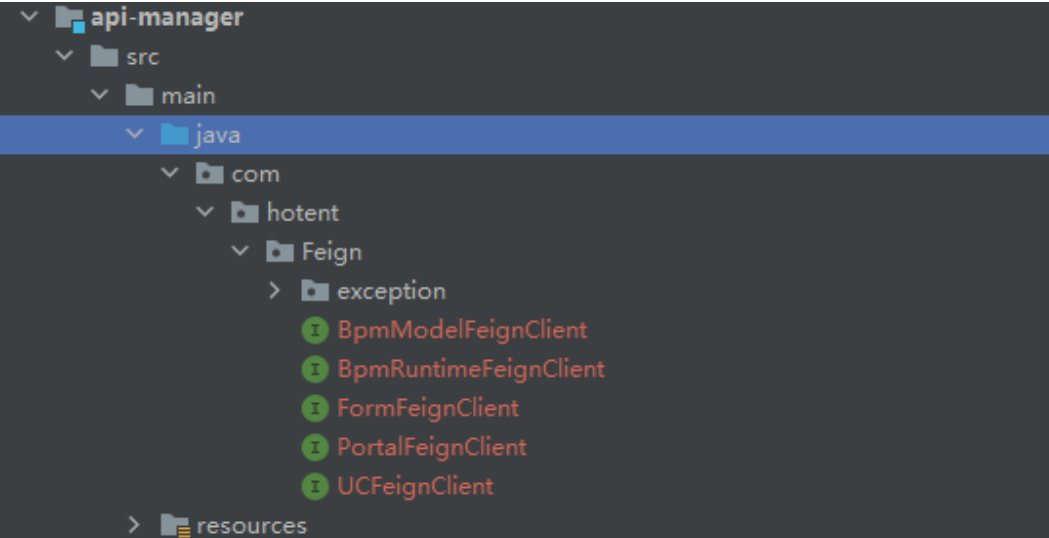Click the resources folder icon
The image size is (1049, 538).
[x=175, y=525]
